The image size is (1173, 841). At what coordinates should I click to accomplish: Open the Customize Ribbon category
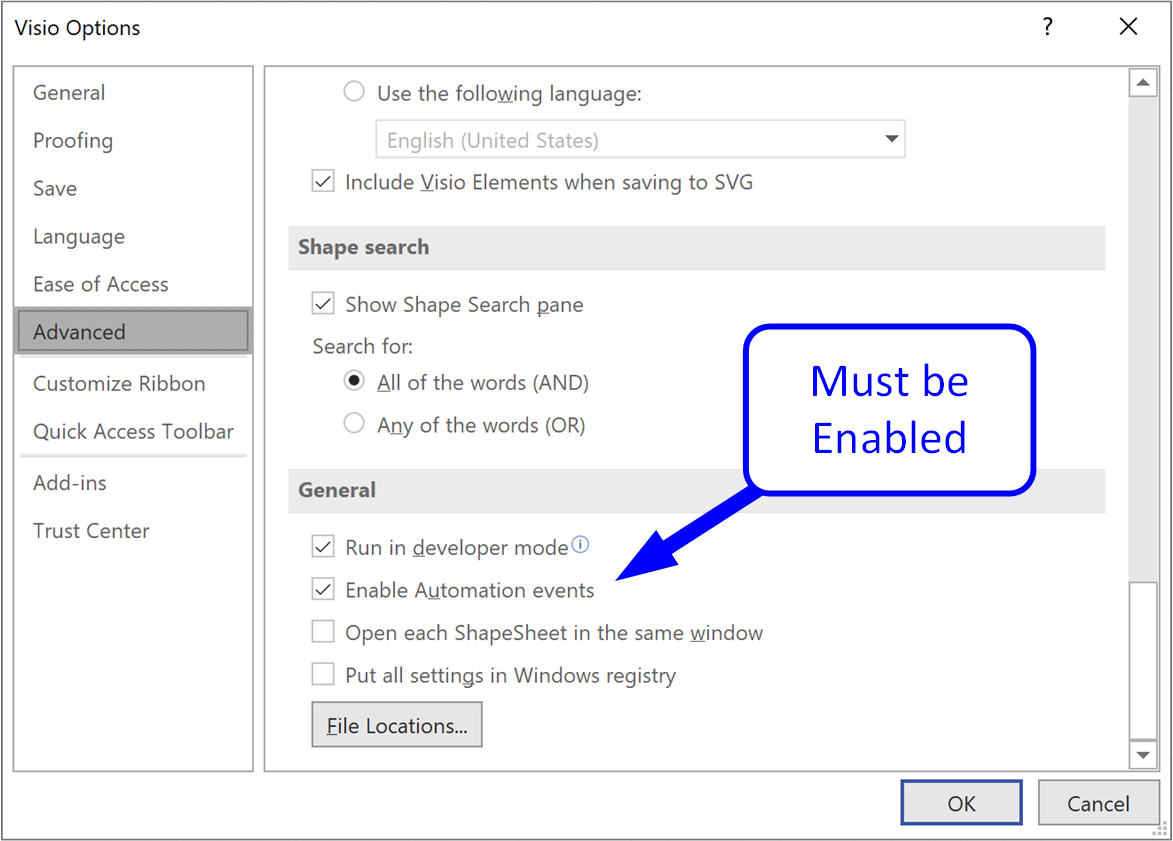[133, 384]
